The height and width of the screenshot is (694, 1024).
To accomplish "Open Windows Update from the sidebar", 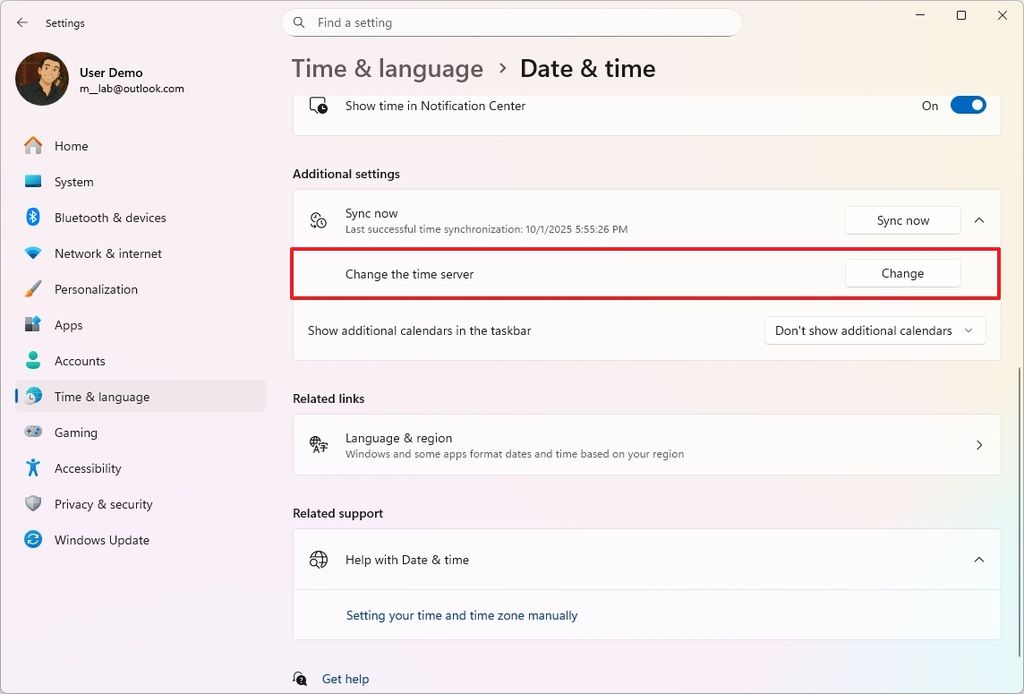I will coord(101,539).
